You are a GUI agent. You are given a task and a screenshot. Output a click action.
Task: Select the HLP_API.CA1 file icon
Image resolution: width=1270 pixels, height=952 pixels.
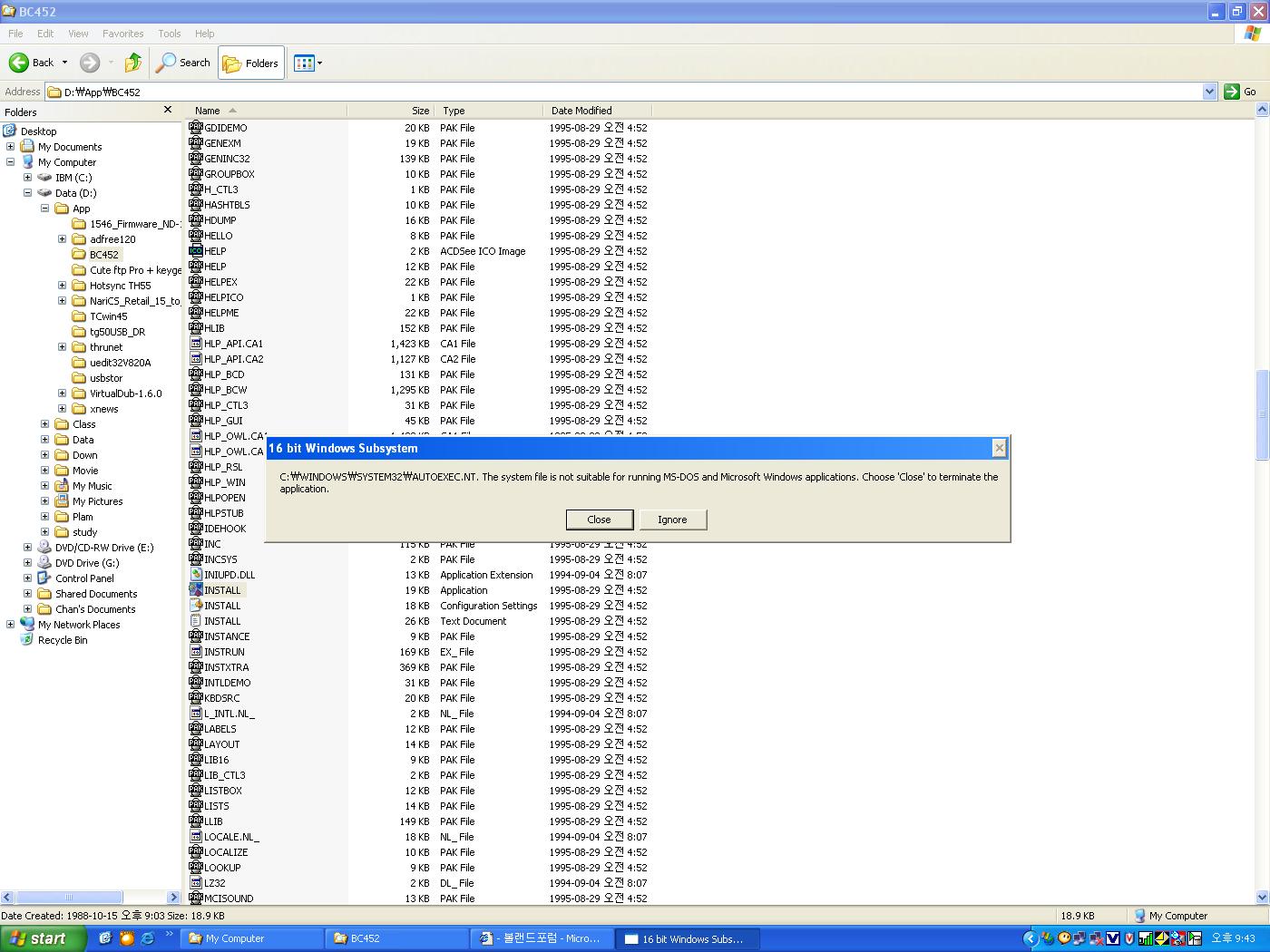pyautogui.click(x=196, y=343)
